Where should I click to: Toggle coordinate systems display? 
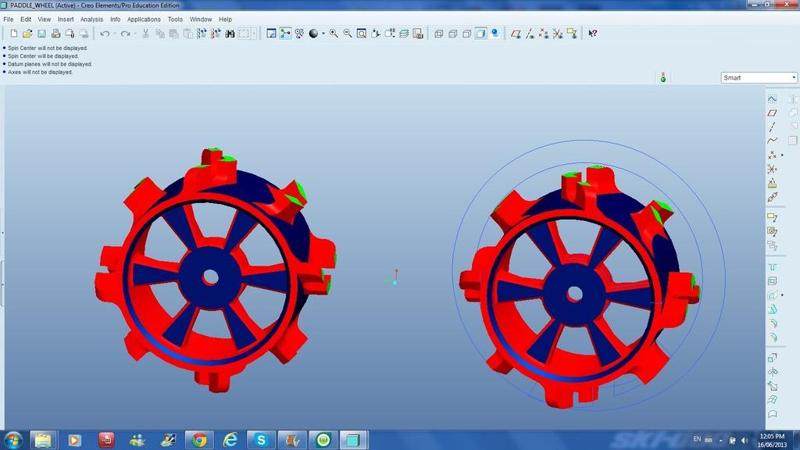tap(558, 34)
